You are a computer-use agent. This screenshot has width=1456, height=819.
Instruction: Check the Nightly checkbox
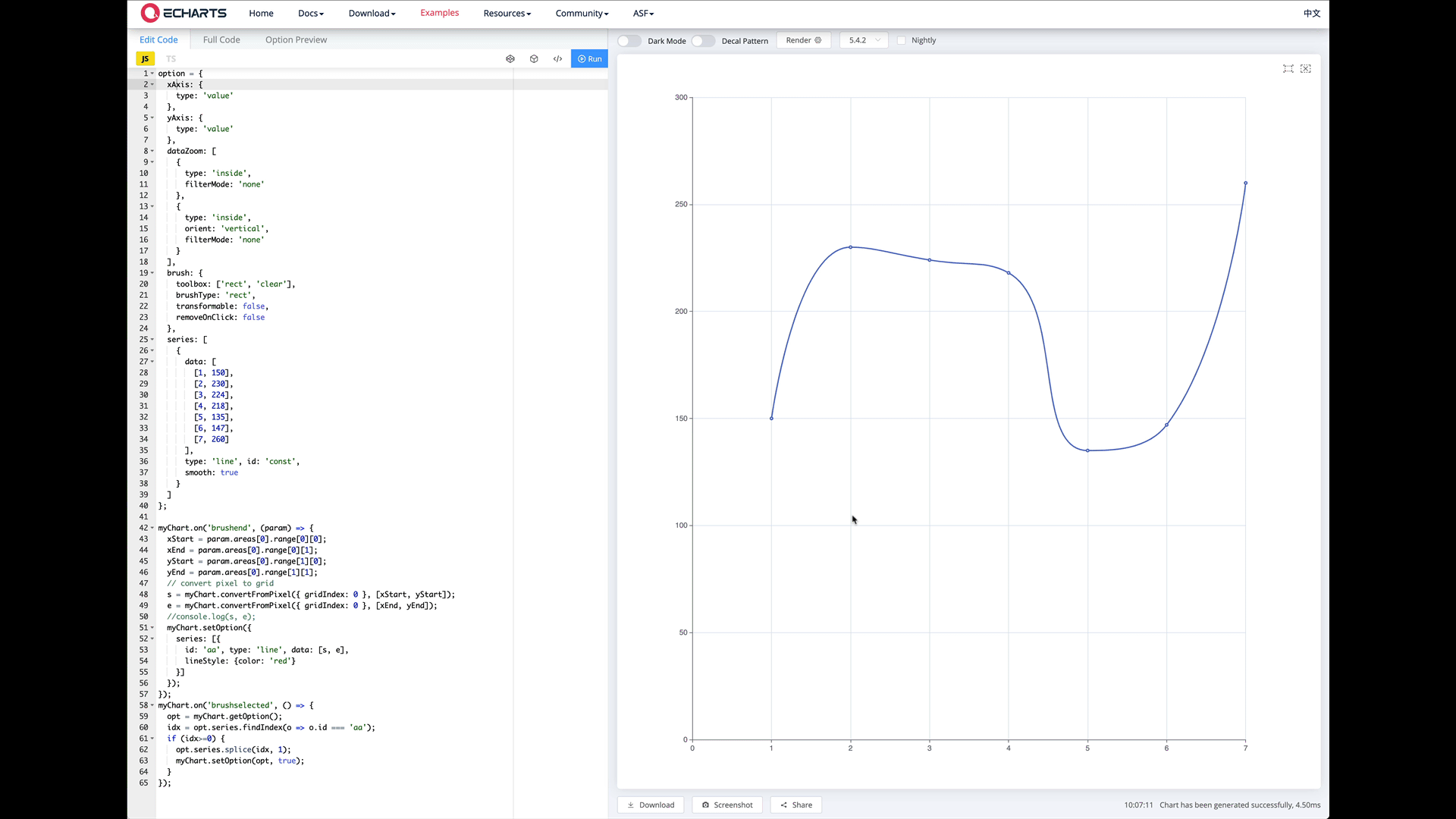[x=901, y=40]
